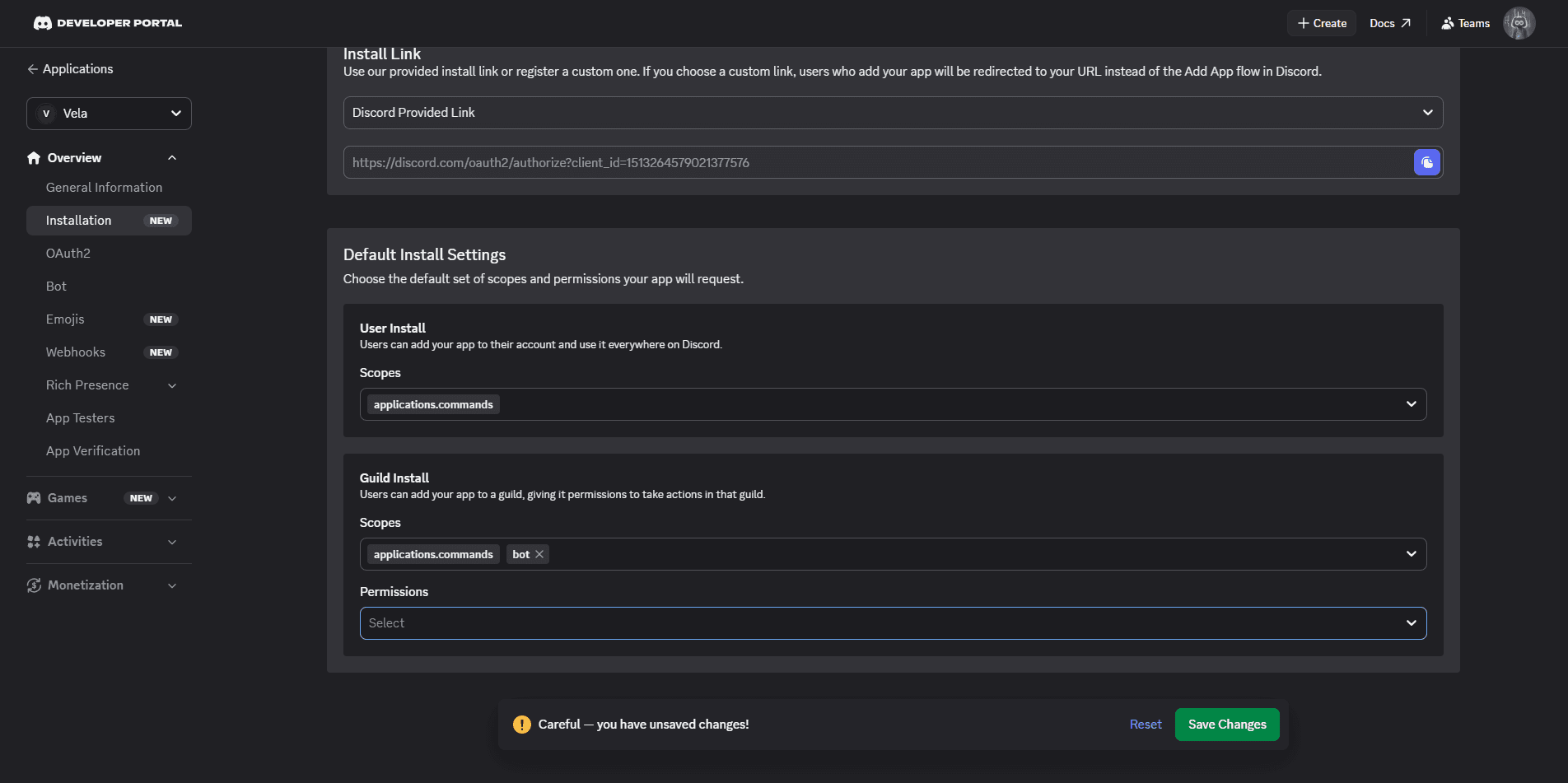The image size is (1568, 783).
Task: Click the Default Install Settings heading
Action: click(424, 254)
